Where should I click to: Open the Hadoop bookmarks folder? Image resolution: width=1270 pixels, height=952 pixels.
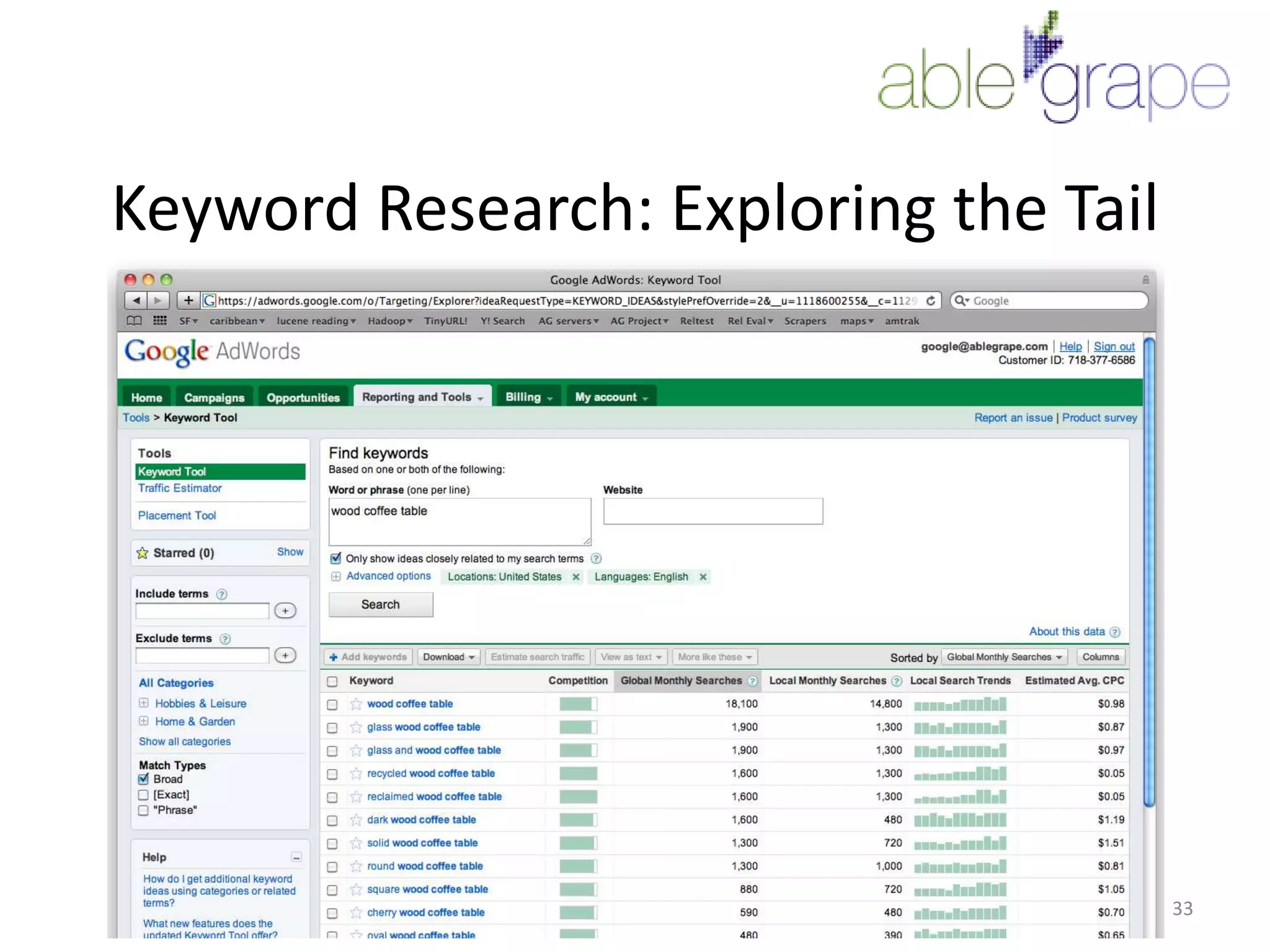[390, 321]
